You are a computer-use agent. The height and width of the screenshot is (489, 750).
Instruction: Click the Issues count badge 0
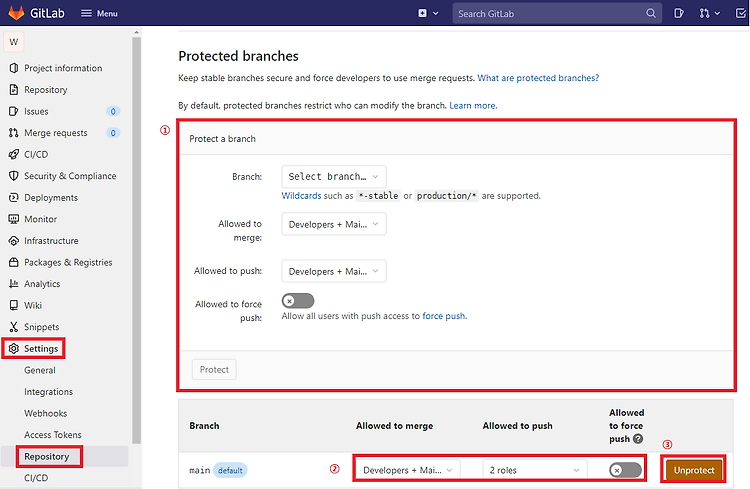click(113, 111)
